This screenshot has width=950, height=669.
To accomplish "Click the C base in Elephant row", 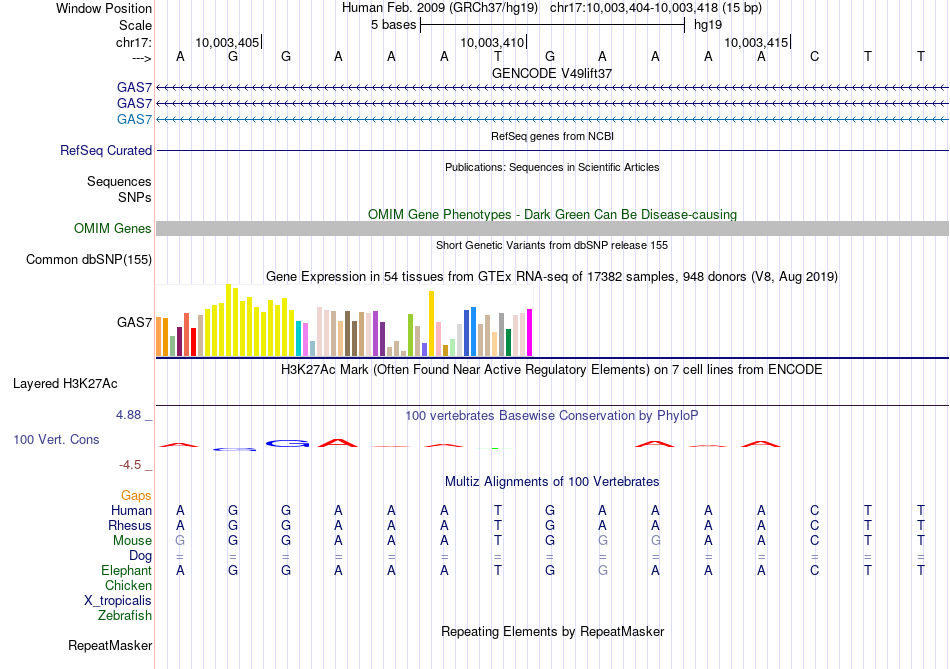I will (x=814, y=571).
